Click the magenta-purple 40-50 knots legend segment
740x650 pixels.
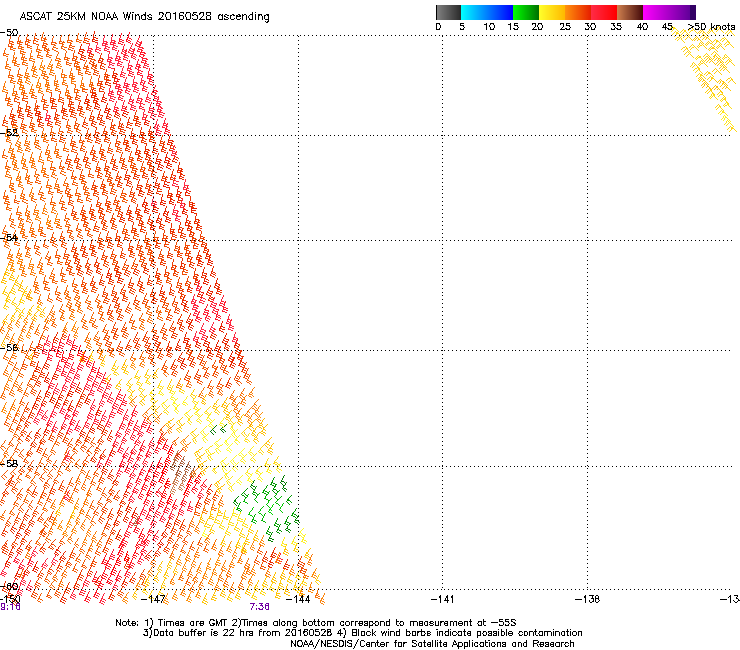coord(669,12)
